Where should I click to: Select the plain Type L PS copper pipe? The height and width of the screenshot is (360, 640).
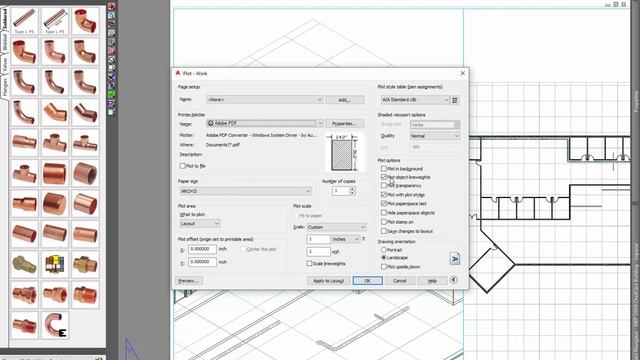click(24, 20)
